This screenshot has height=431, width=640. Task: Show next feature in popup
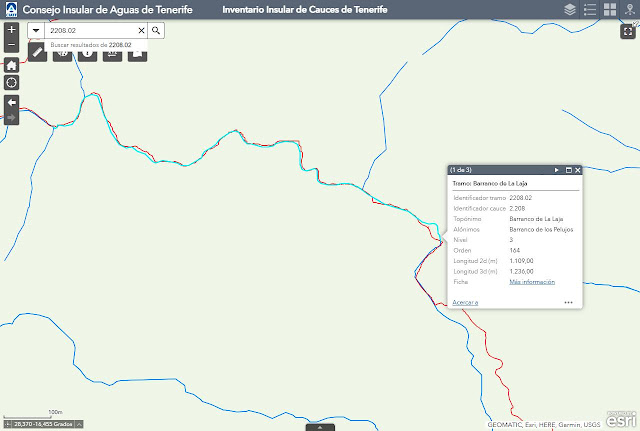556,170
